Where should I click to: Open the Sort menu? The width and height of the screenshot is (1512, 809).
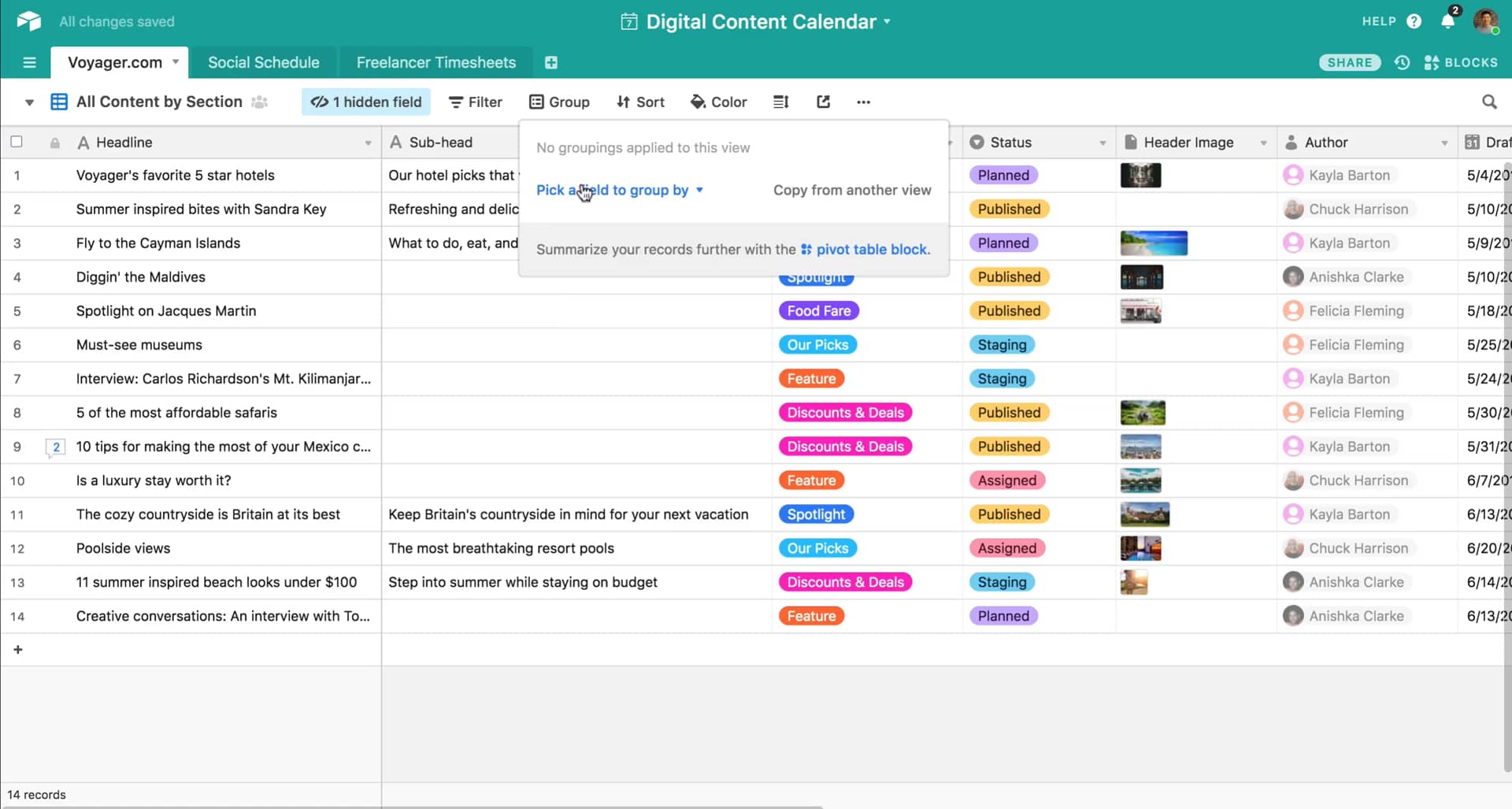point(640,102)
